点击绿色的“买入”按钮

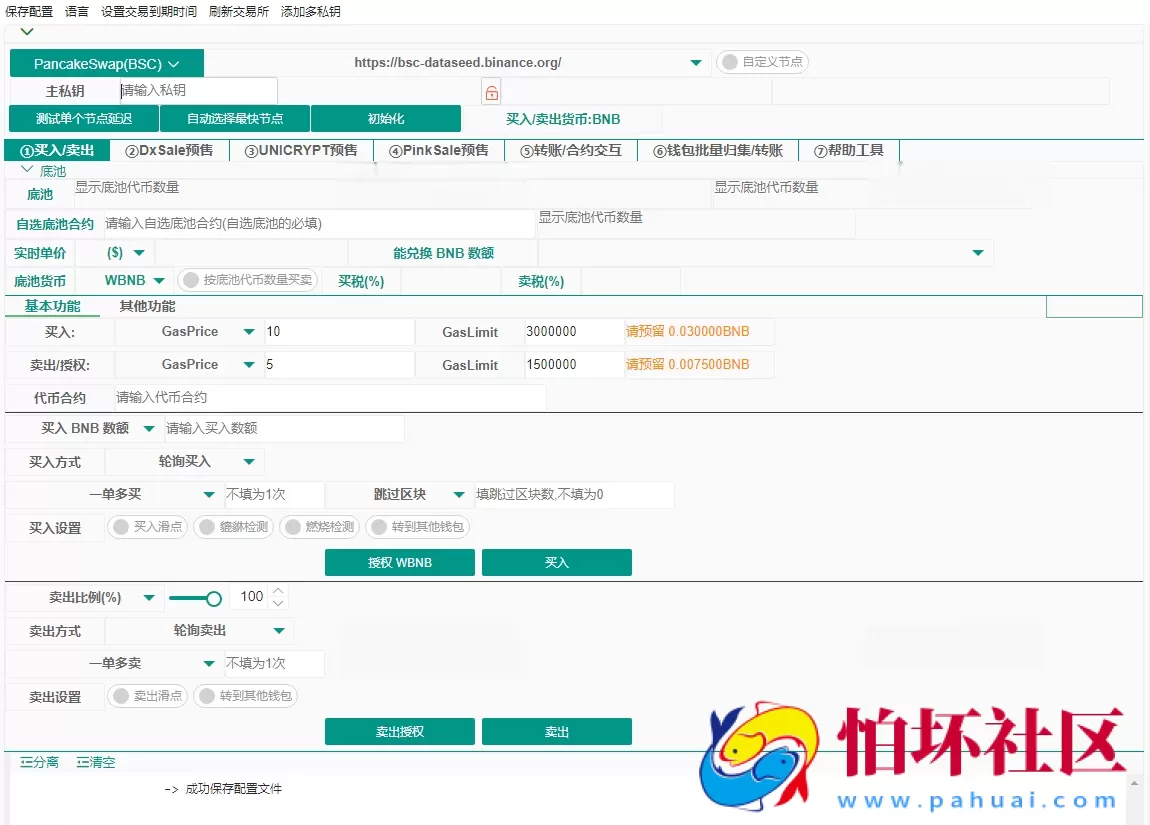coord(556,562)
